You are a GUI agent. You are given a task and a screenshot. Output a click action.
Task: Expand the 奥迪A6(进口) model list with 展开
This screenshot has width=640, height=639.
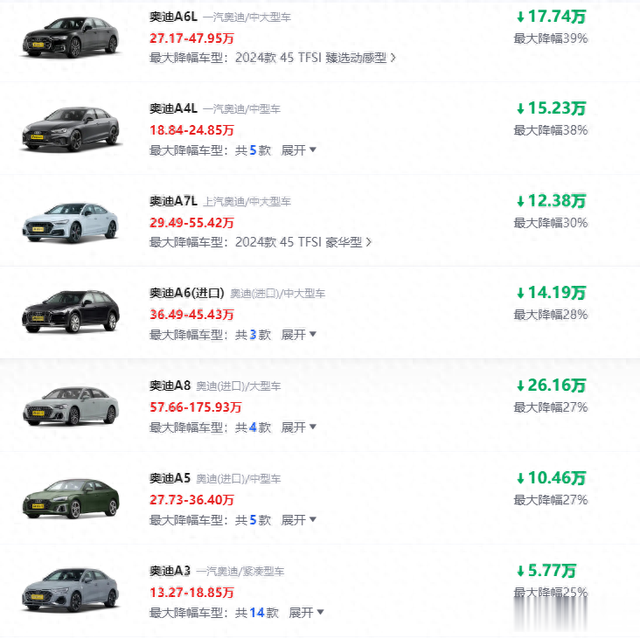(x=298, y=335)
